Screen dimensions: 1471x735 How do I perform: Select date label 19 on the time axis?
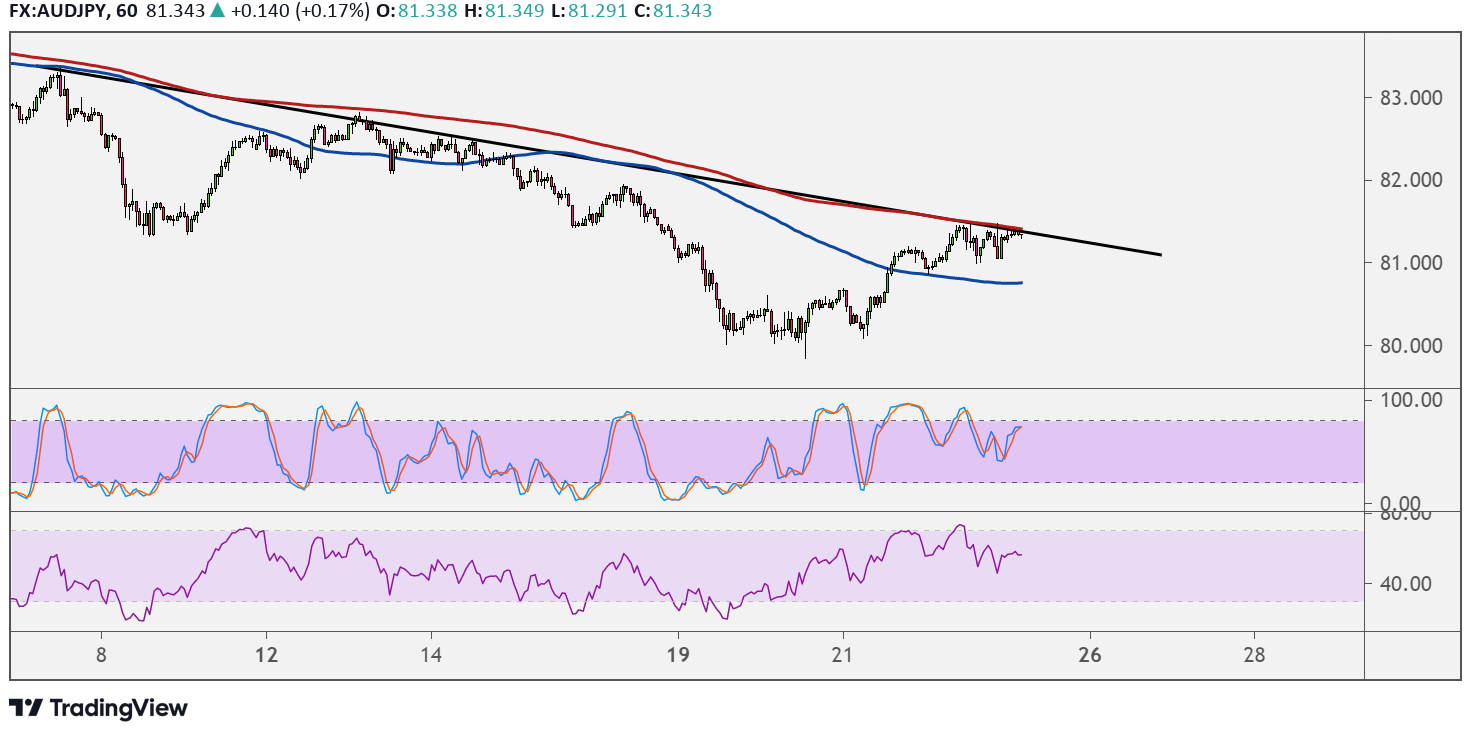pyautogui.click(x=678, y=655)
